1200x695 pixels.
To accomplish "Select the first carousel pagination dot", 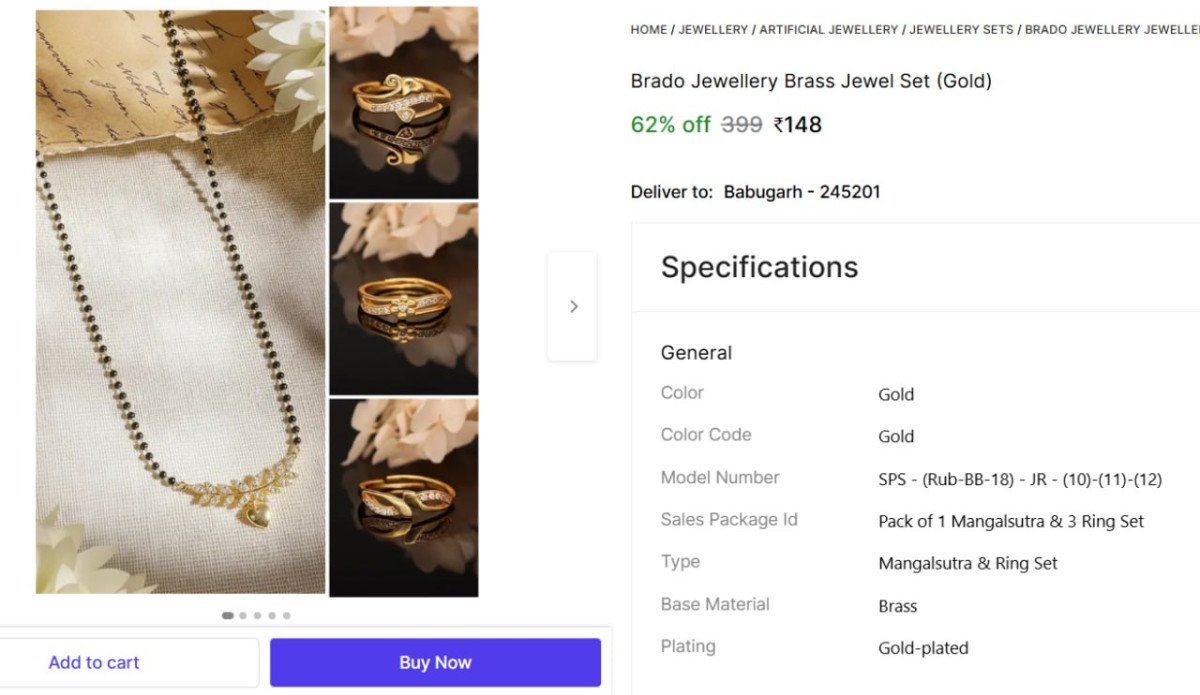I will 228,616.
